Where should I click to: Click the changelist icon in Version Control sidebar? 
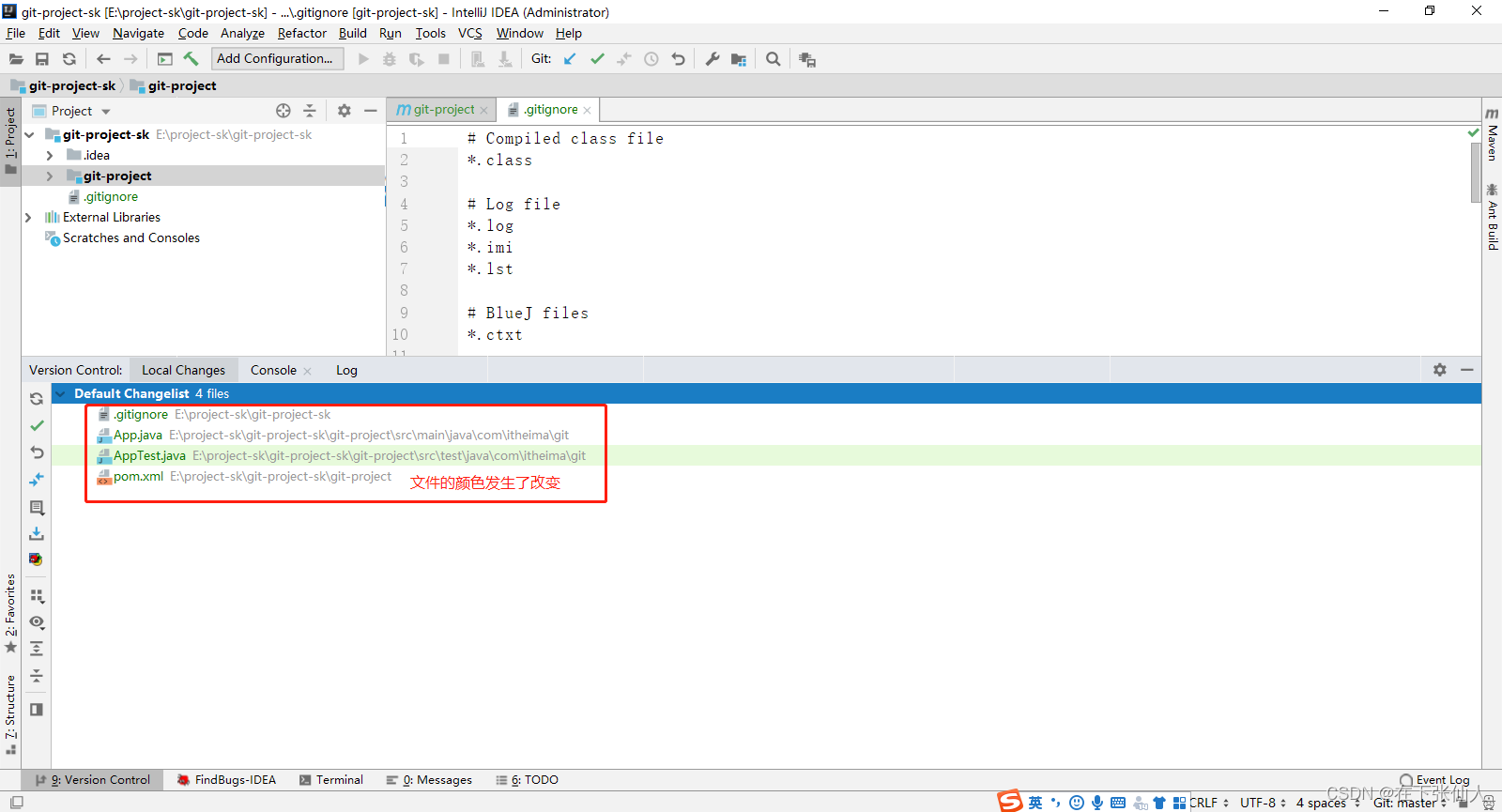[37, 508]
